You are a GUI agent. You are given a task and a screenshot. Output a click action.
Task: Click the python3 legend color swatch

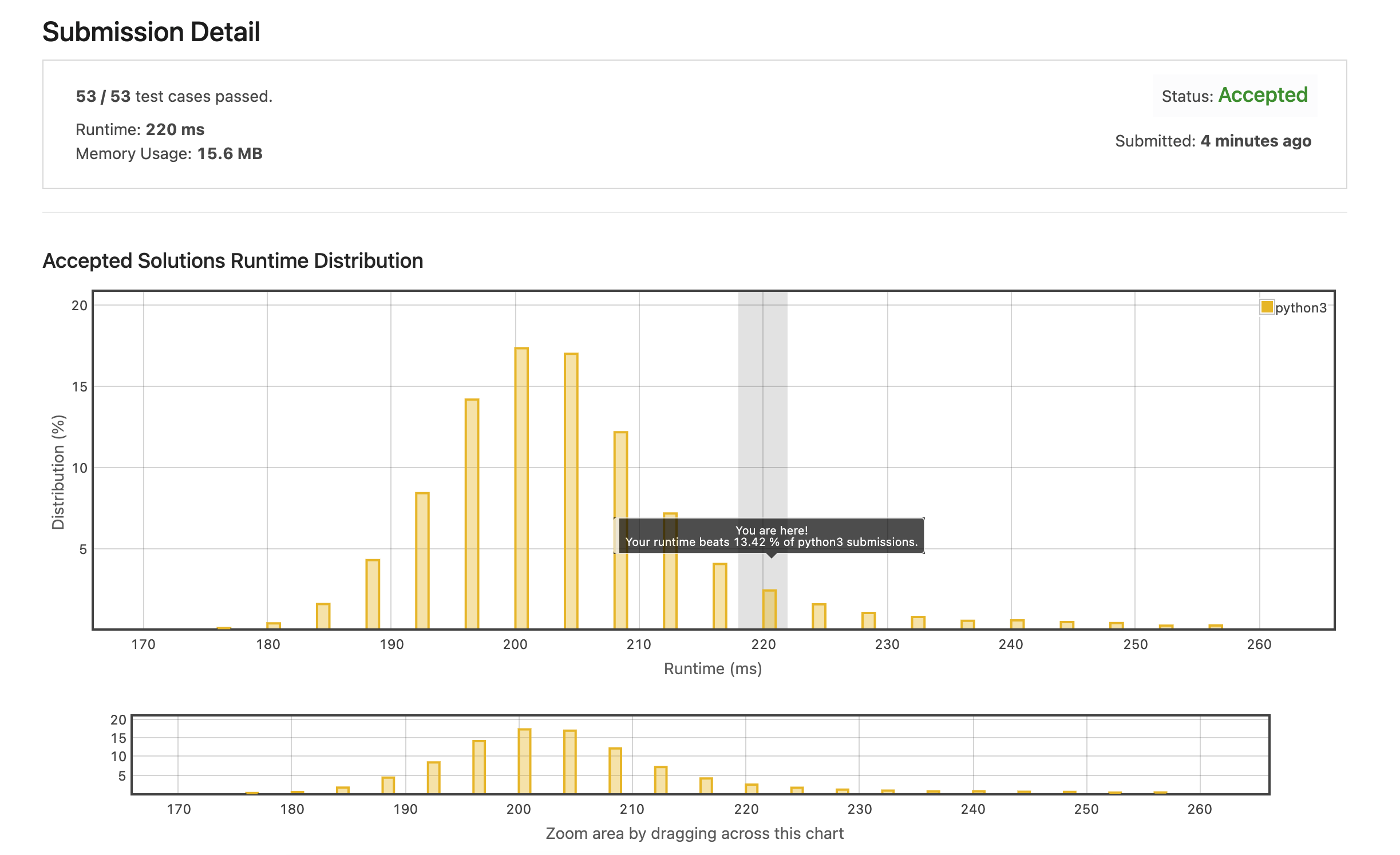(1267, 307)
